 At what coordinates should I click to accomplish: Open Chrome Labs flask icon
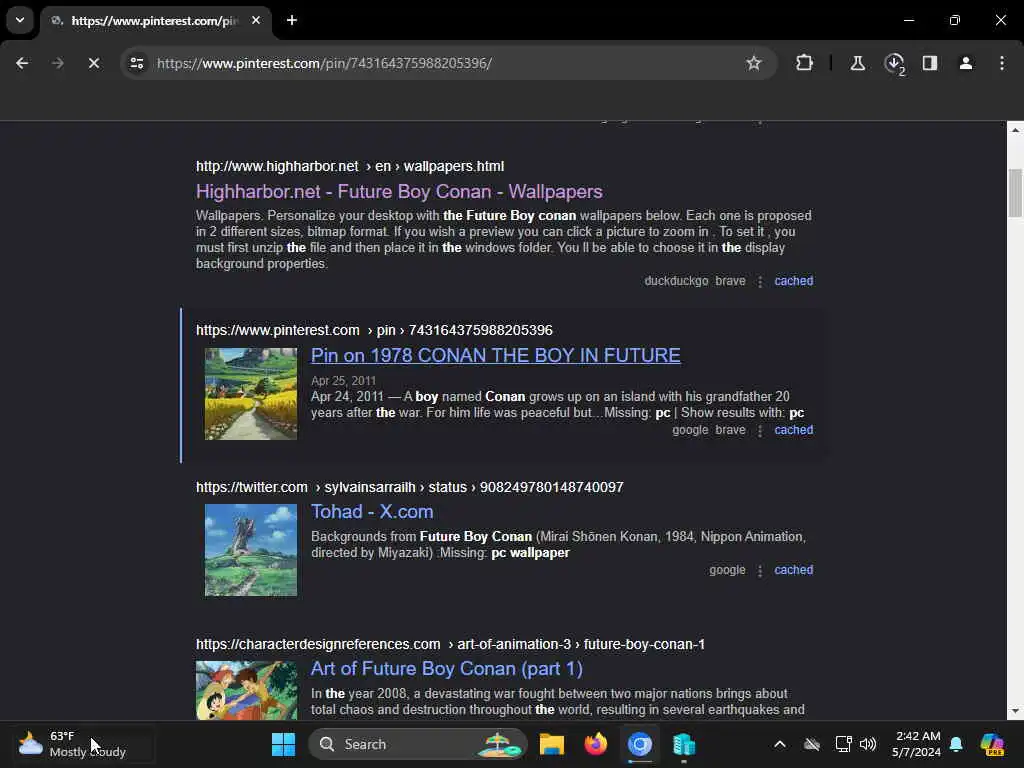(x=857, y=63)
